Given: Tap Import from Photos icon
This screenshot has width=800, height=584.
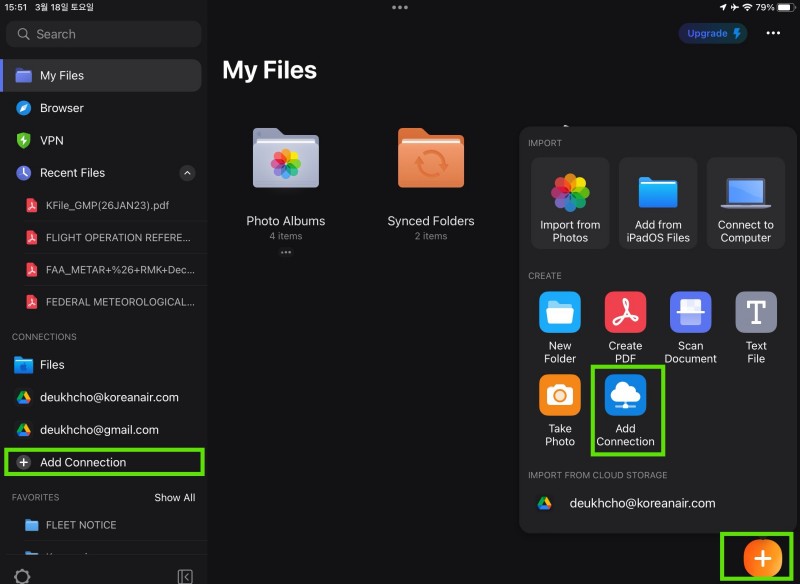Looking at the screenshot, I should [x=570, y=193].
